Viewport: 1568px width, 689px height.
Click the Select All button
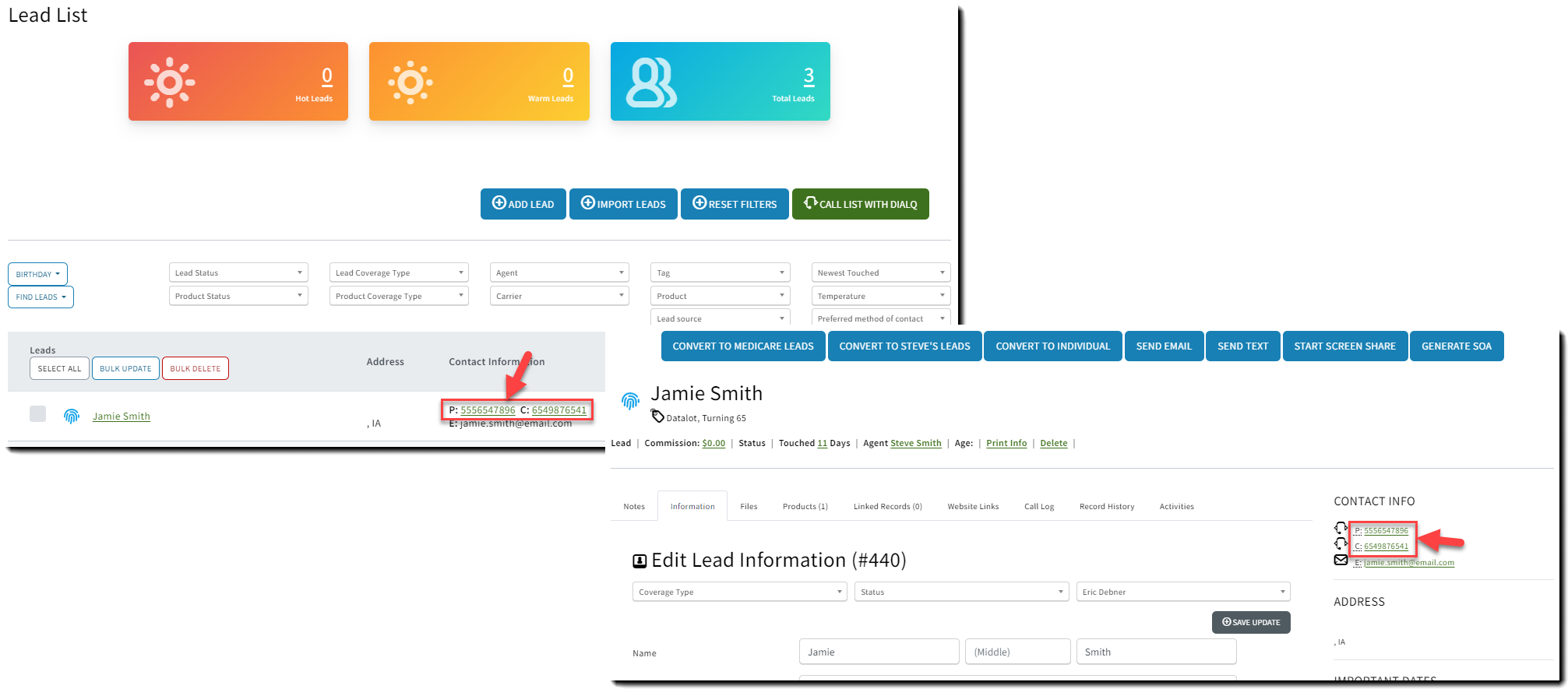(x=59, y=368)
